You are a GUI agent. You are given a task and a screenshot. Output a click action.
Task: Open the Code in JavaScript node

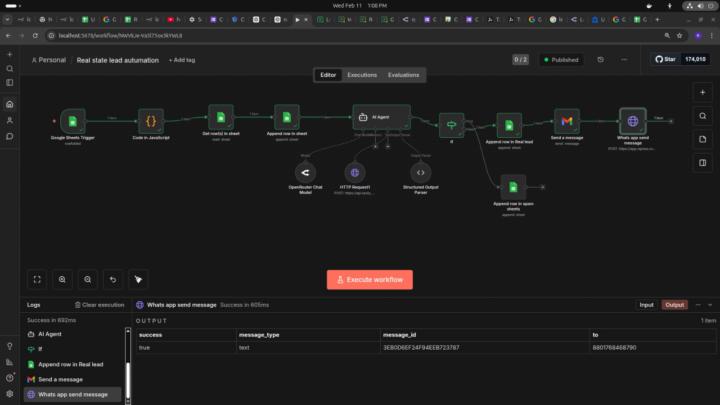151,121
